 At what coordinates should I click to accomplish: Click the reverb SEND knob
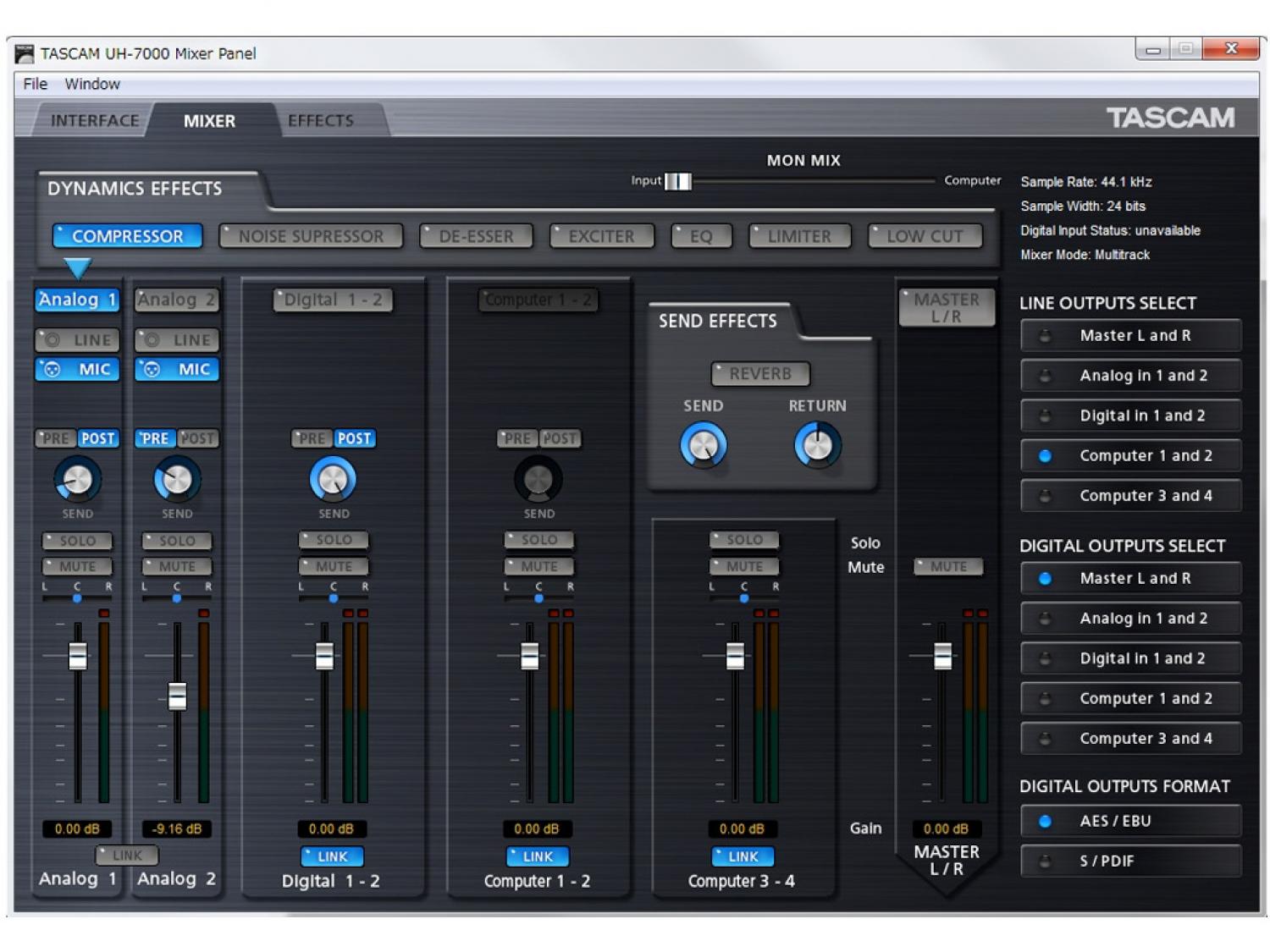pyautogui.click(x=703, y=445)
